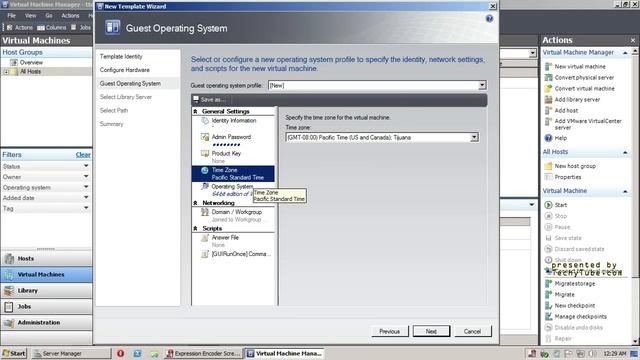Open the Guest operating system profile dropdown
This screenshot has height=360, width=640.
(x=482, y=85)
